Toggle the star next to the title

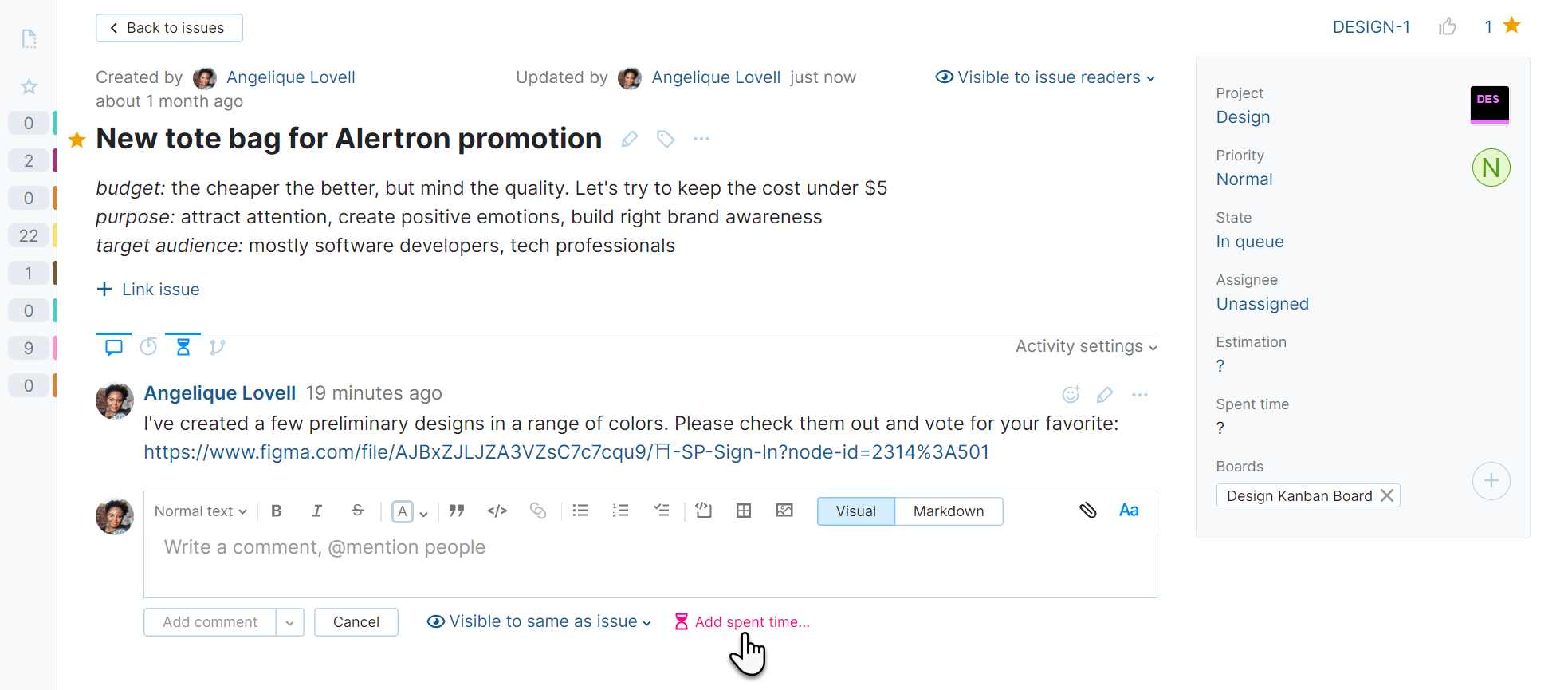(76, 139)
